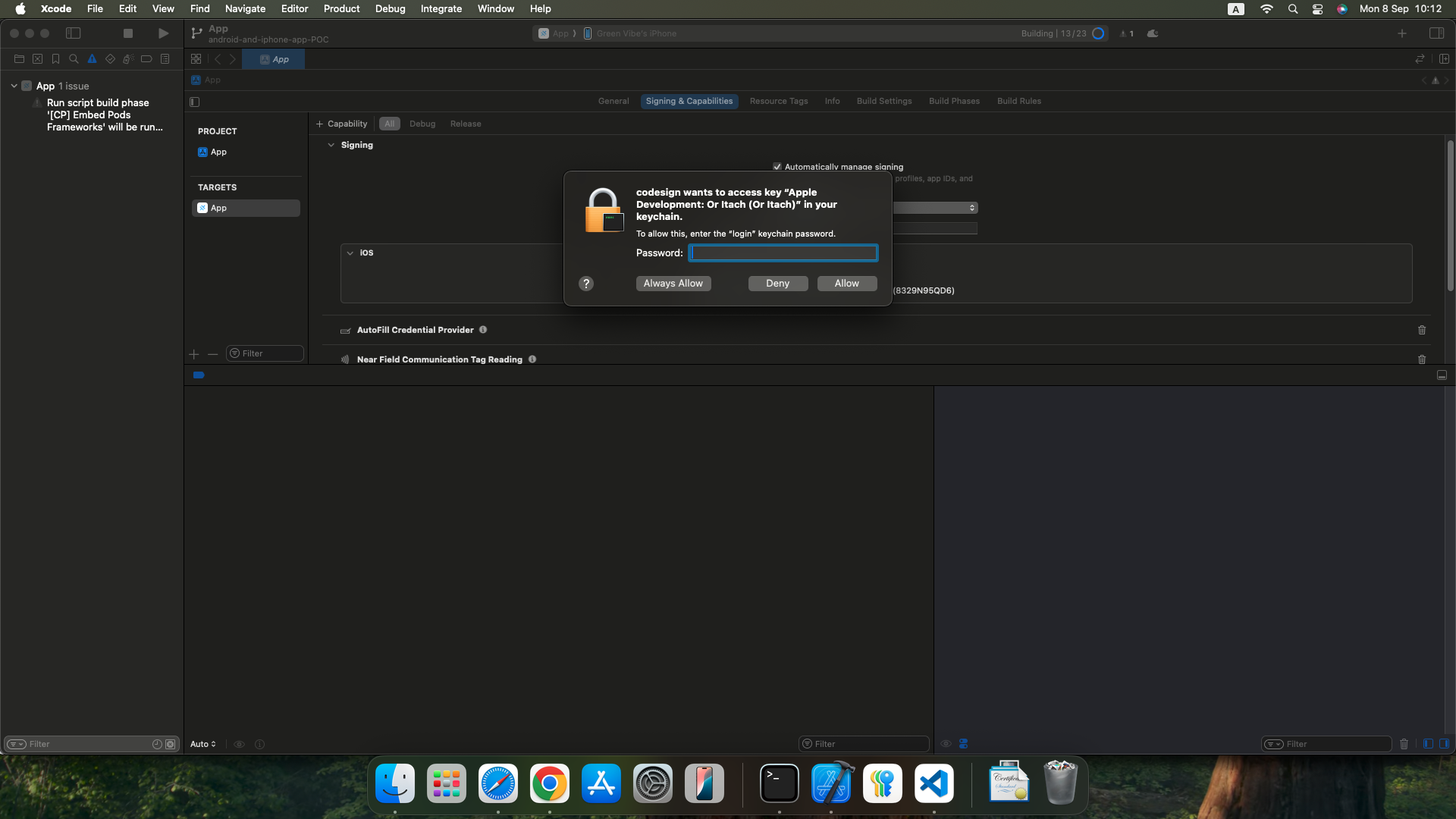Open the issue navigator warning icon

coord(92,59)
